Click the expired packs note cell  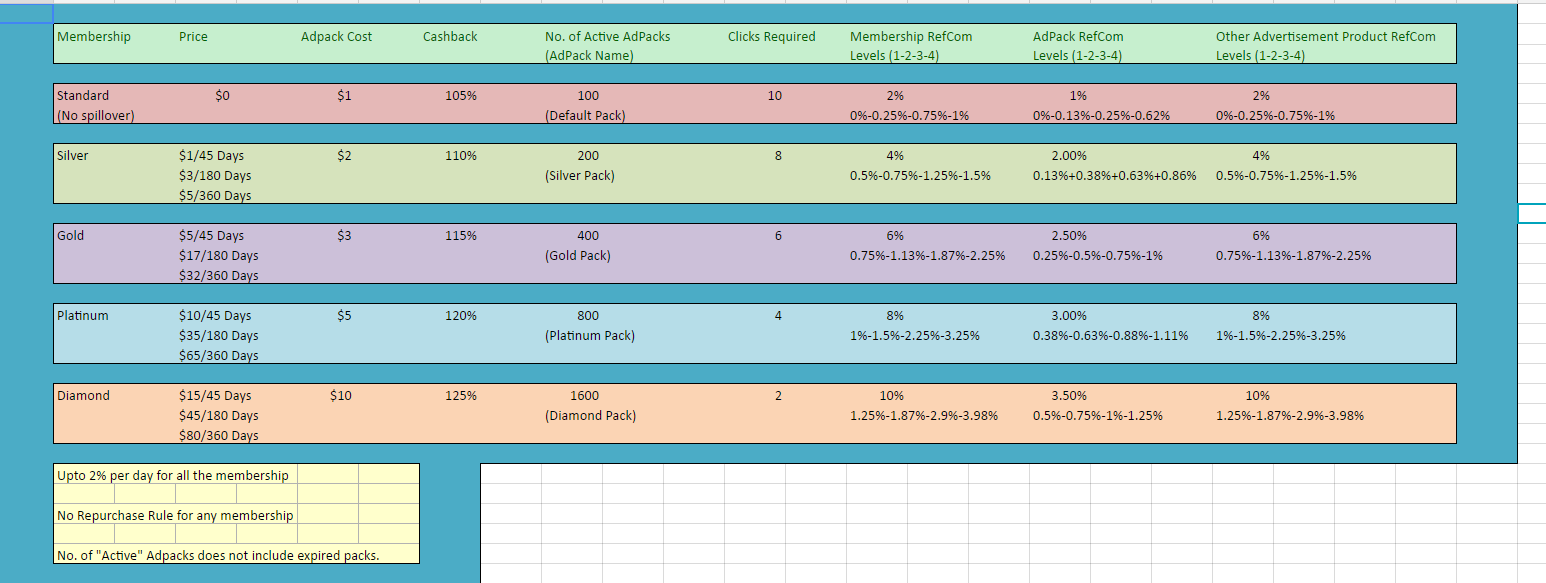tap(218, 555)
